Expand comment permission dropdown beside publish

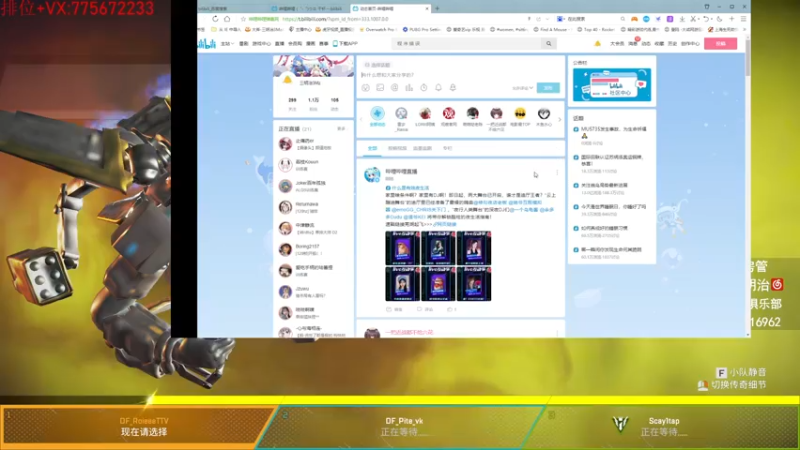tap(522, 88)
